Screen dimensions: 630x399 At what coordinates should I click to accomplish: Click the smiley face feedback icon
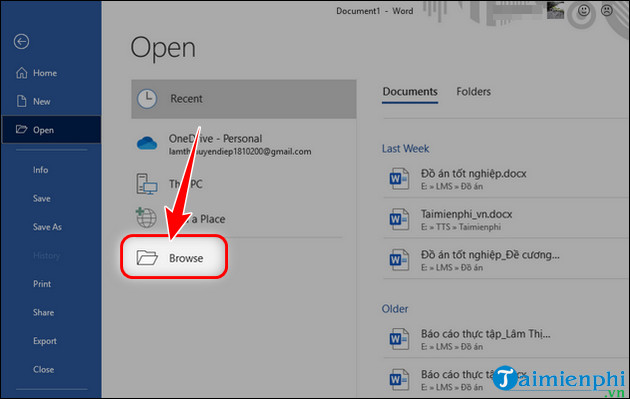tap(584, 10)
